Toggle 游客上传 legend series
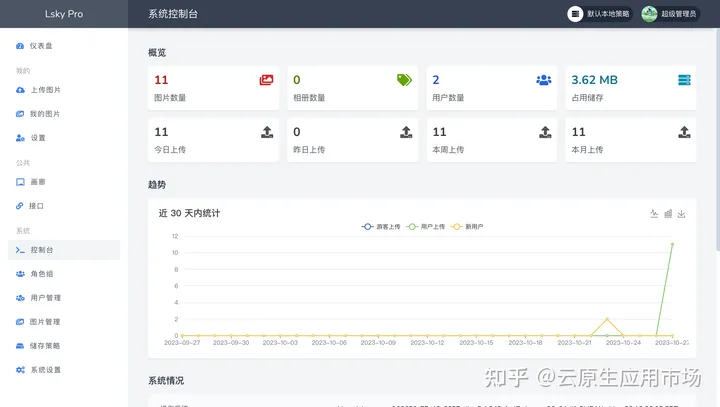The width and height of the screenshot is (720, 407). 381,226
